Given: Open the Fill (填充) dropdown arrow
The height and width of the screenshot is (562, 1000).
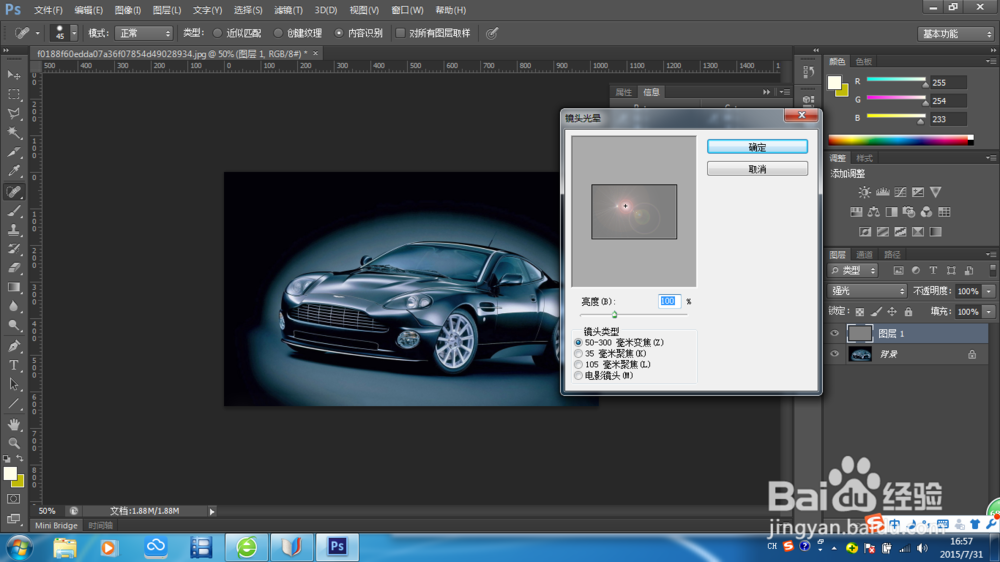Looking at the screenshot, I should (x=989, y=312).
